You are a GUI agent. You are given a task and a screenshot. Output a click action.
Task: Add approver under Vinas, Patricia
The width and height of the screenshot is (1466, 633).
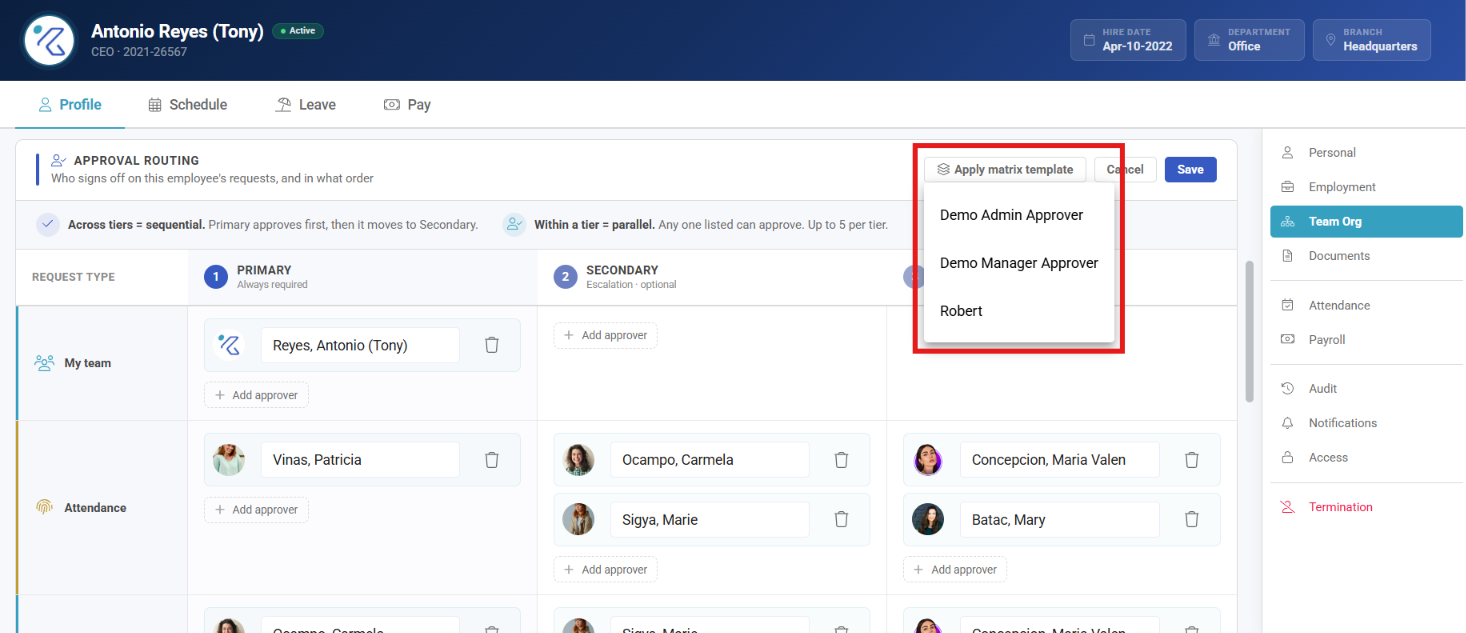pyautogui.click(x=256, y=510)
